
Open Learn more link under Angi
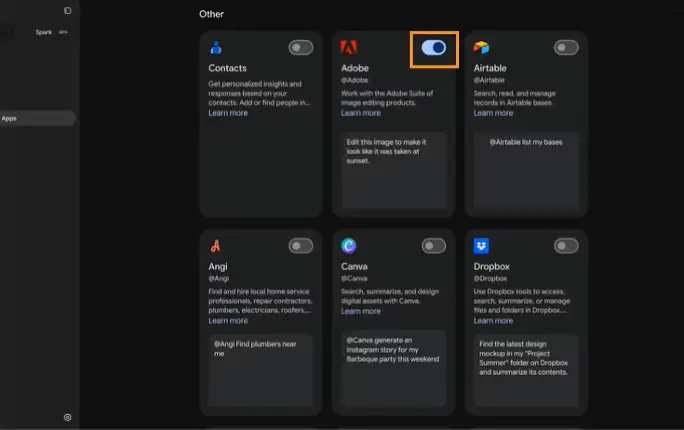tap(228, 321)
